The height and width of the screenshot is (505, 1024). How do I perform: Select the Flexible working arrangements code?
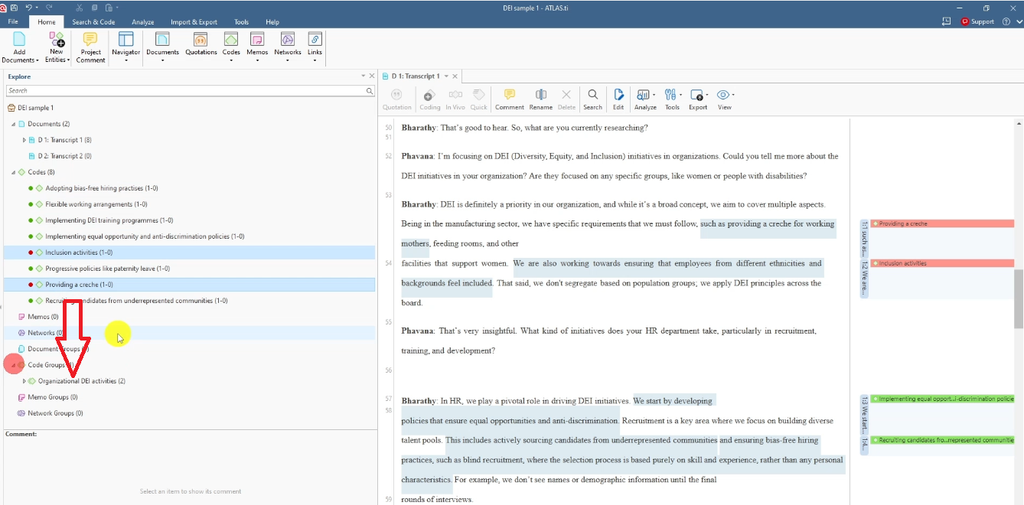[x=96, y=204]
